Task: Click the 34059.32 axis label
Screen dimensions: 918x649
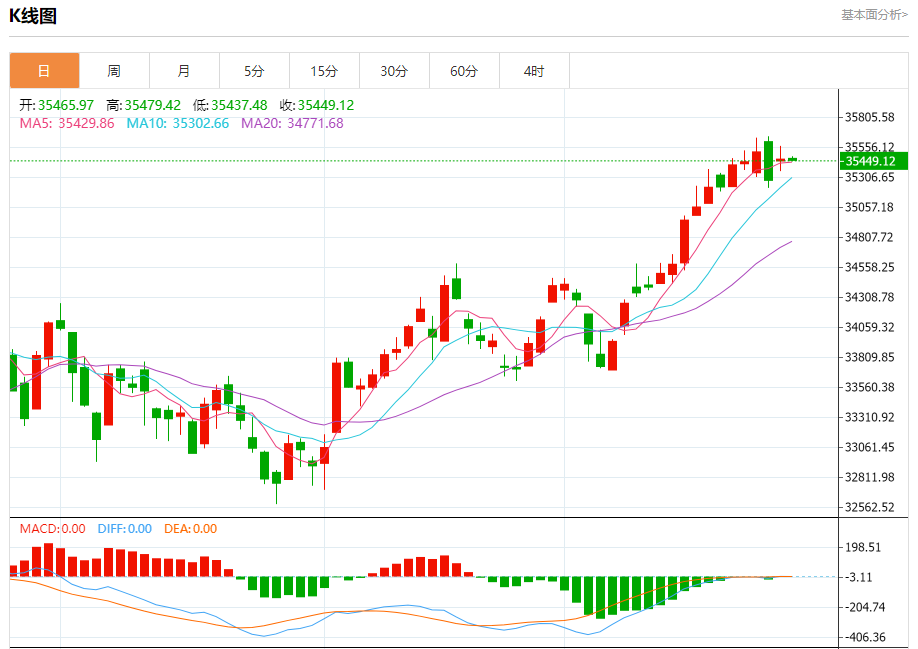Action: point(869,327)
